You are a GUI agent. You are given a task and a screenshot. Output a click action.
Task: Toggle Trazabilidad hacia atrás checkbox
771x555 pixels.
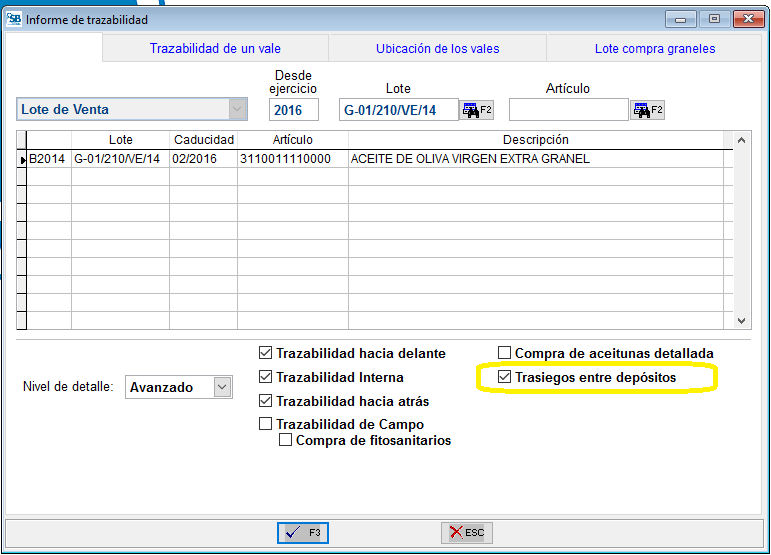266,401
